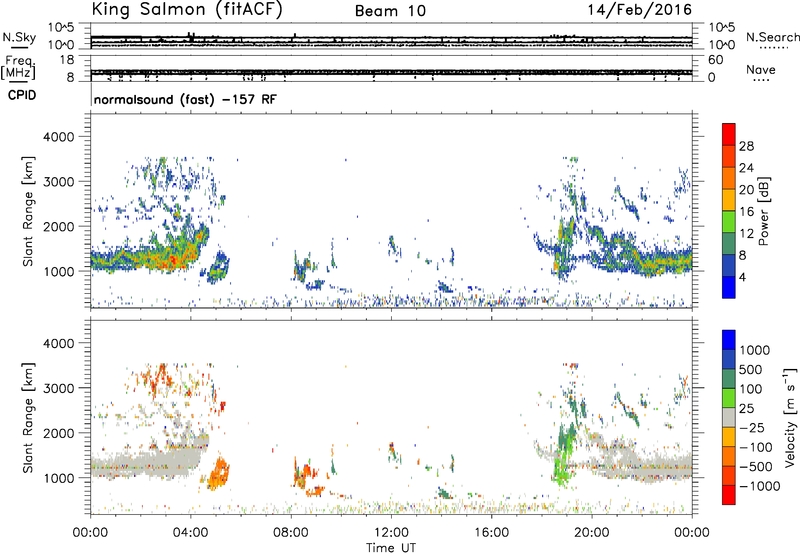Click the "20:00" time tick label
This screenshot has height=554, width=800.
pos(592,533)
